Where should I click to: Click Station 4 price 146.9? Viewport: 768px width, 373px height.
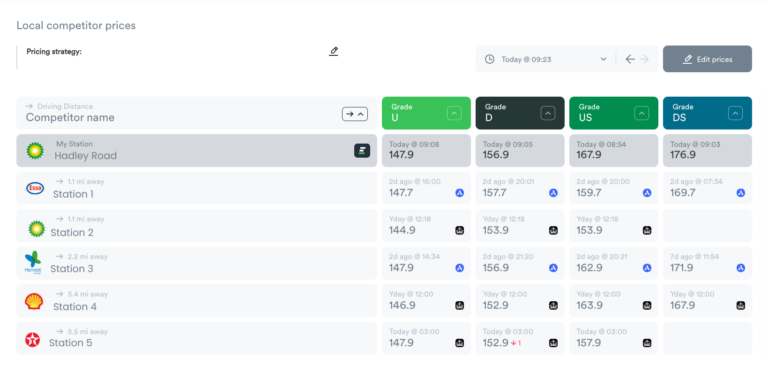[x=402, y=305]
